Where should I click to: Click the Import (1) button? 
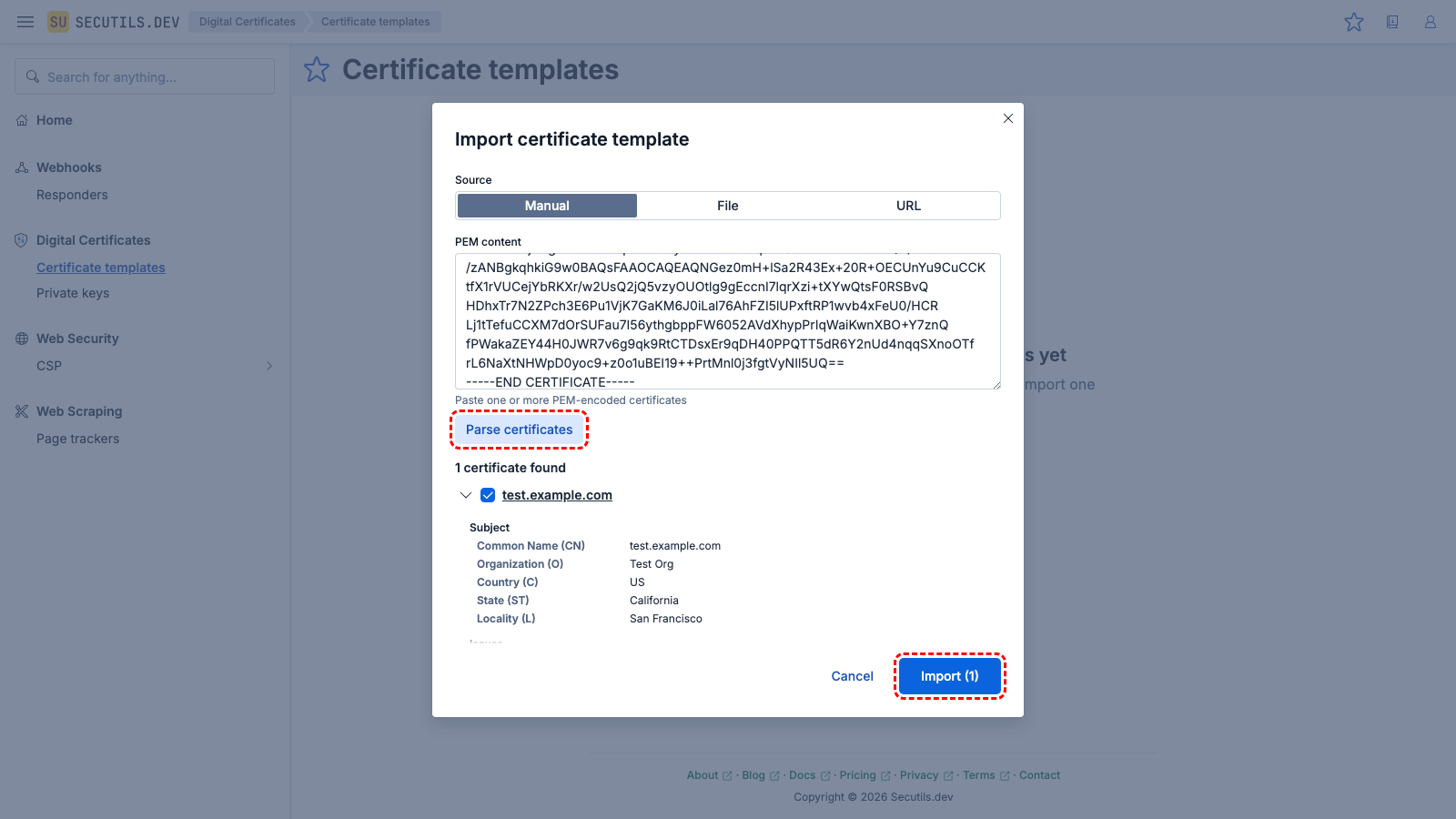[949, 676]
